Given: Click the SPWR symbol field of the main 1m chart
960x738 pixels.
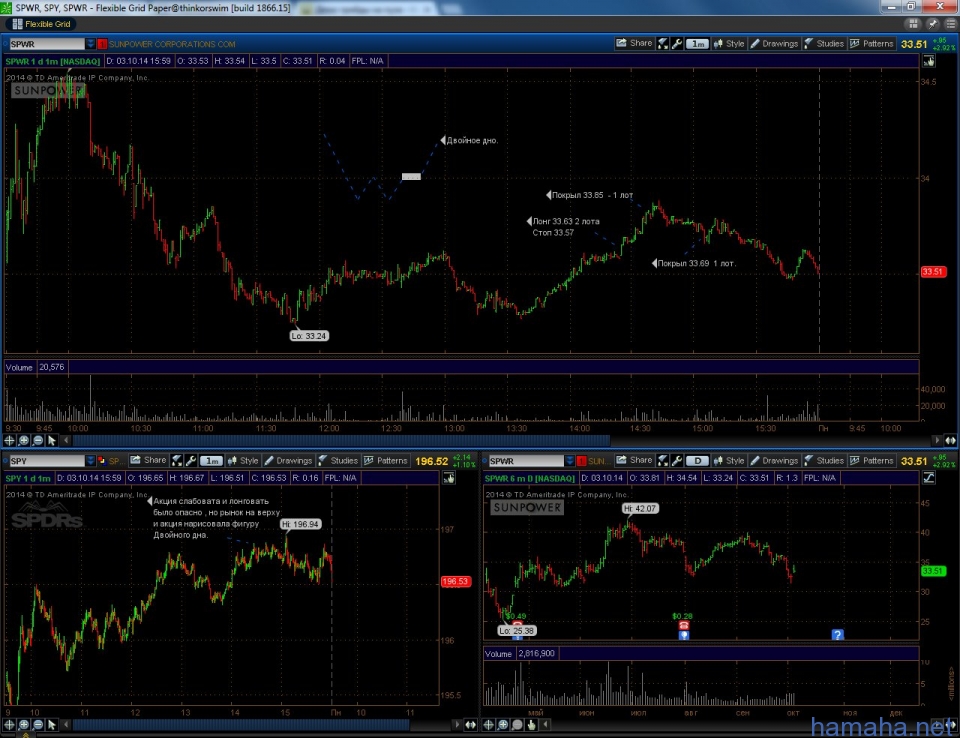Looking at the screenshot, I should [47, 44].
